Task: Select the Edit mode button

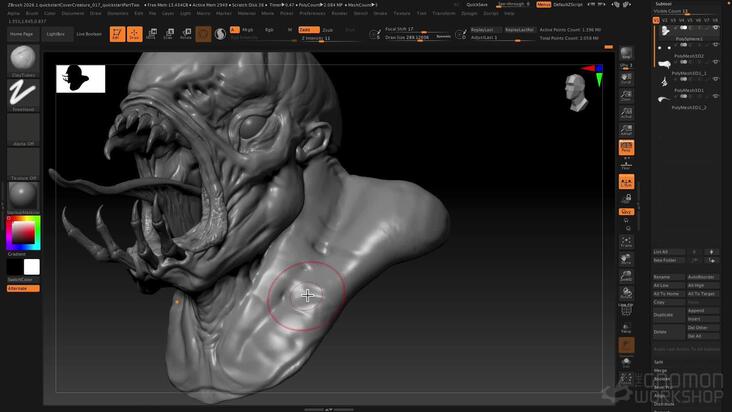Action: point(117,34)
